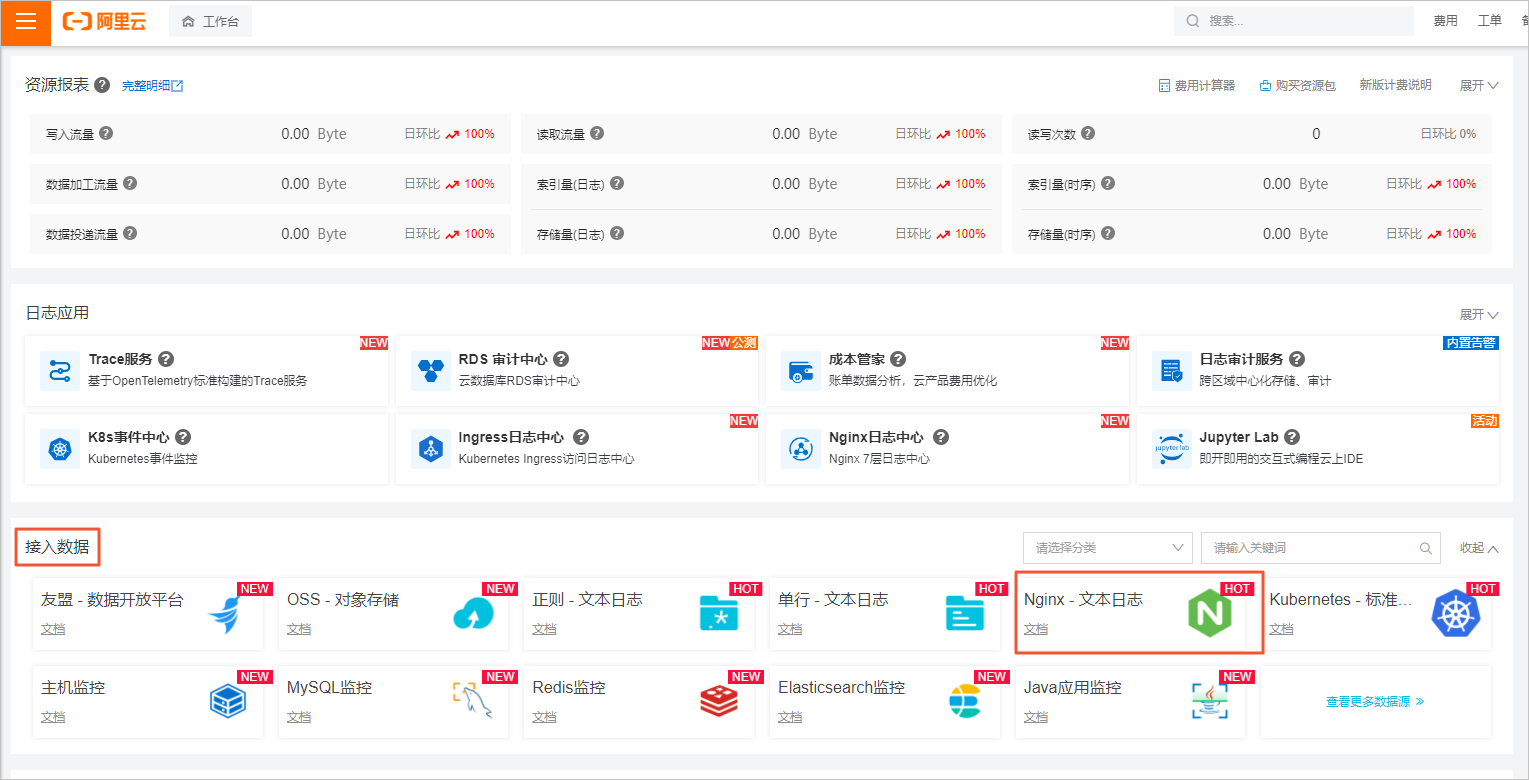Select the 友盟 数据开放平台 icon
Image resolution: width=1529 pixels, height=780 pixels.
[x=225, y=613]
